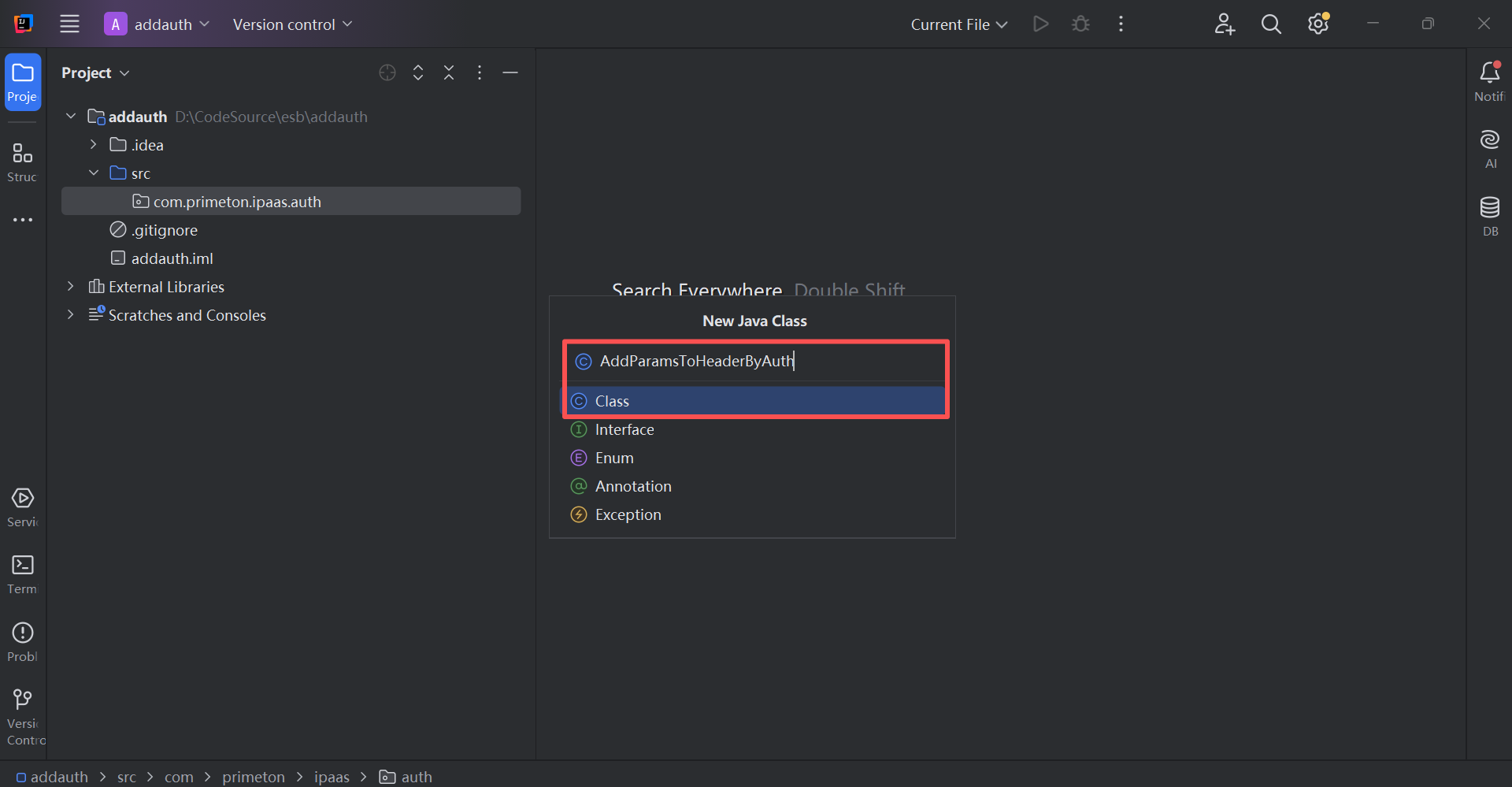Choose Interface in New Java Class list
Viewport: 1512px width, 787px height.
(624, 429)
